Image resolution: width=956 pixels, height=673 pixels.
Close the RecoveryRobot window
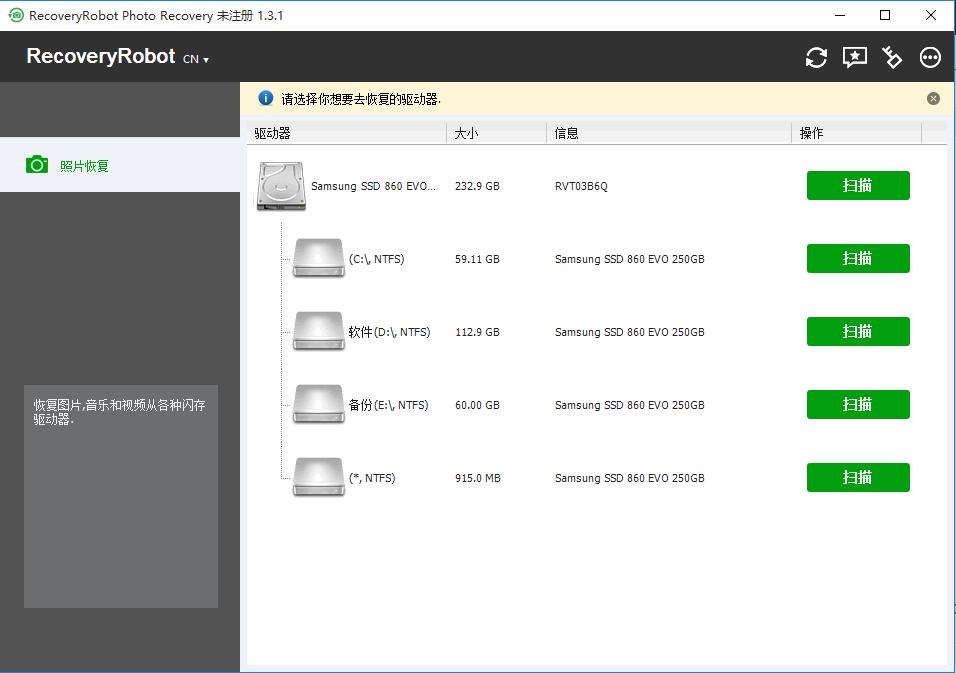coord(930,15)
